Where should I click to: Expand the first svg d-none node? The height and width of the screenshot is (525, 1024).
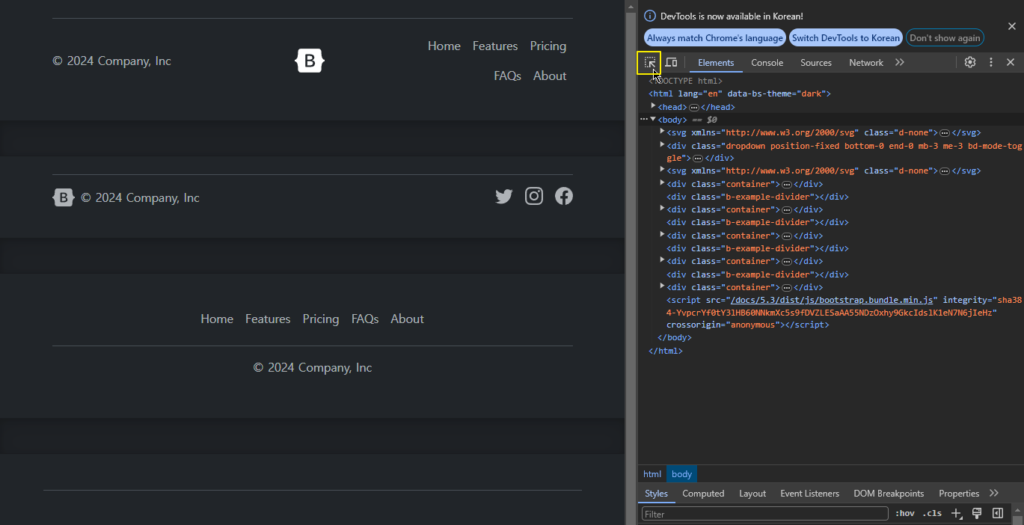tap(662, 132)
